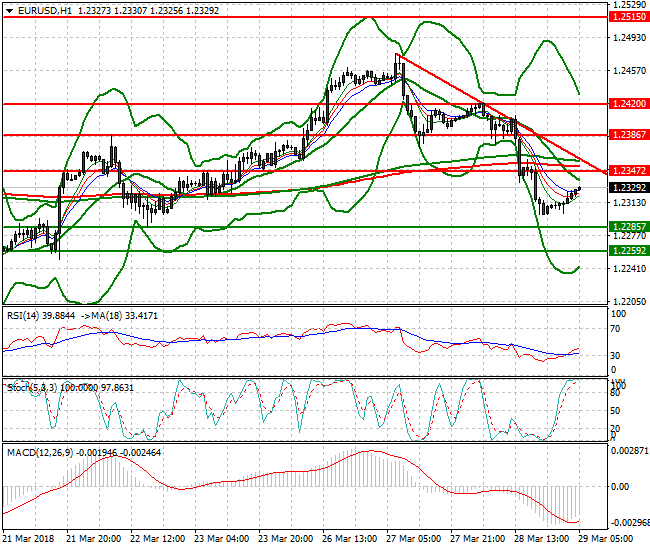The width and height of the screenshot is (650, 550).
Task: Select the red descending trendline on chart
Action: (x=502, y=113)
